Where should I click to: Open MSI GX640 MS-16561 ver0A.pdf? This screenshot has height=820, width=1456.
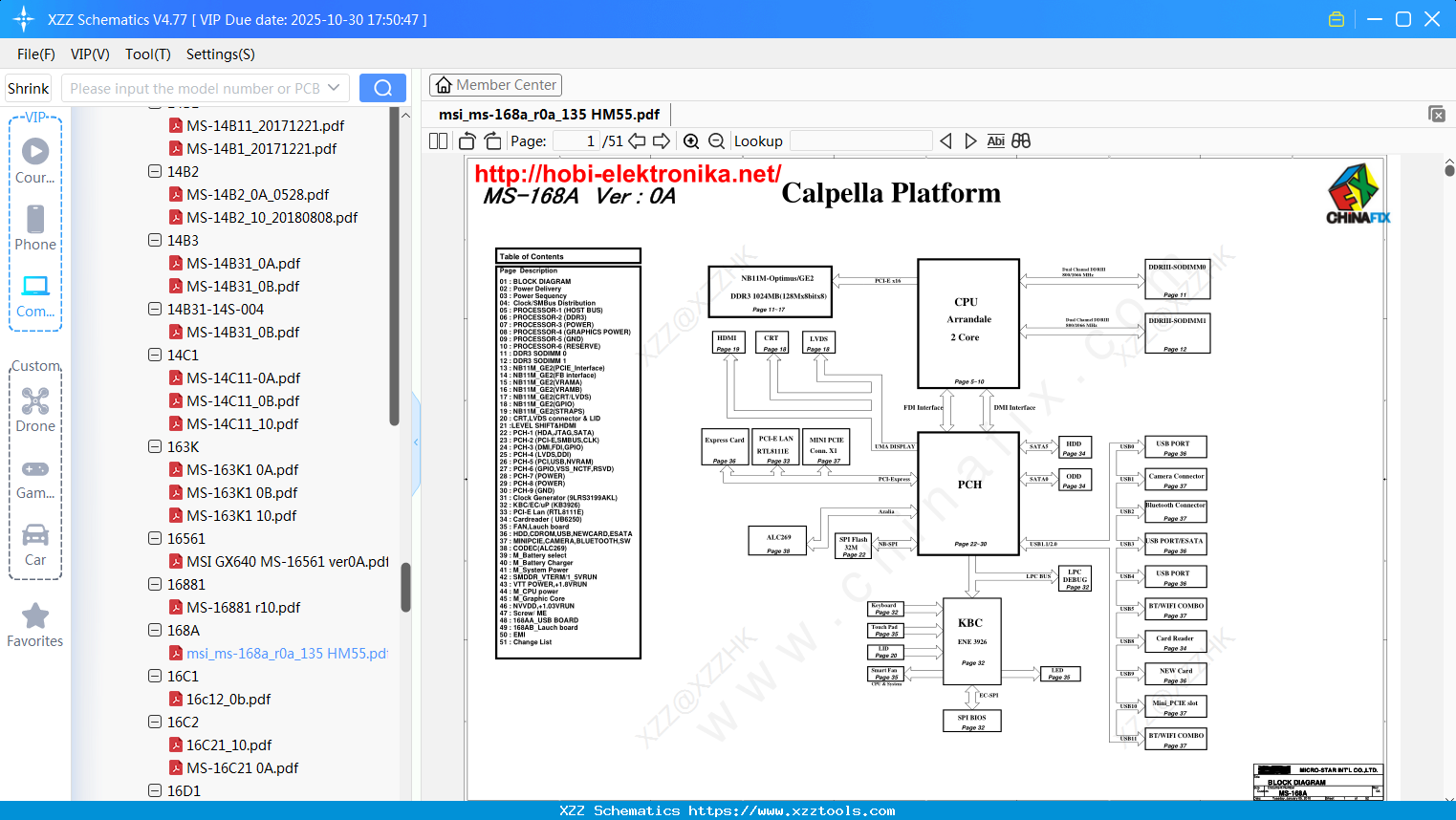click(288, 562)
